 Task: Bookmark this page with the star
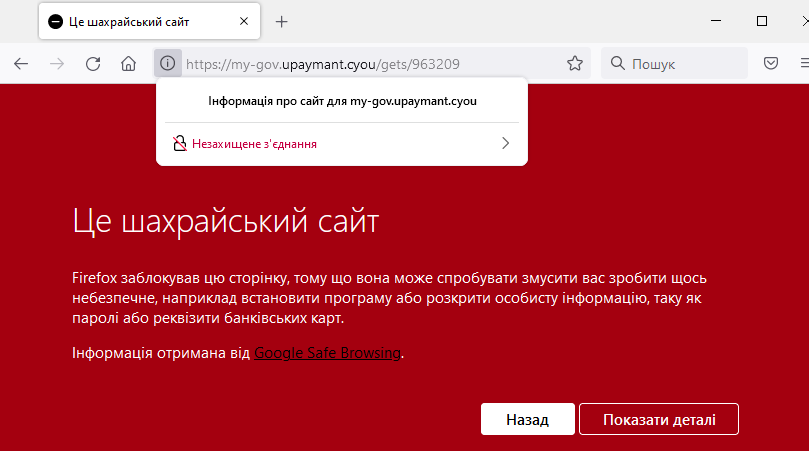coord(575,64)
